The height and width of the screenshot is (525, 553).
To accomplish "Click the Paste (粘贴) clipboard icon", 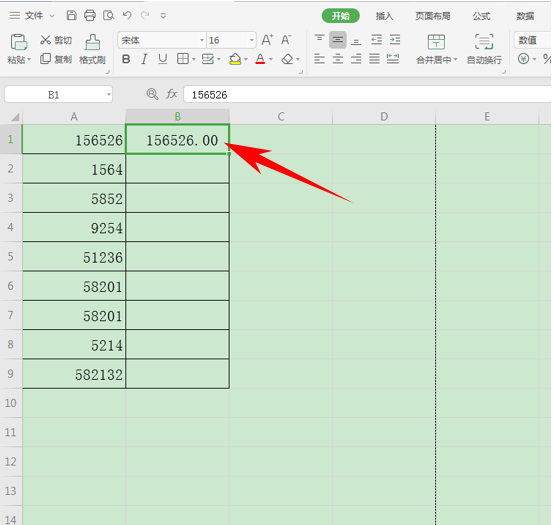I will click(19, 42).
